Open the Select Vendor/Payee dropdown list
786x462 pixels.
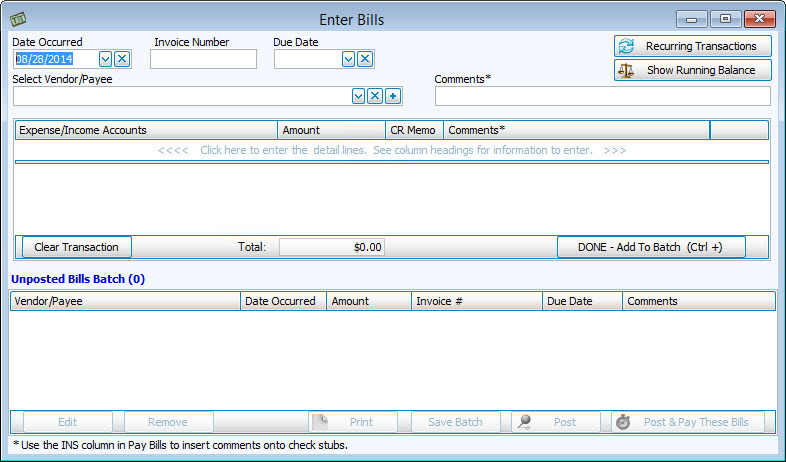(358, 96)
